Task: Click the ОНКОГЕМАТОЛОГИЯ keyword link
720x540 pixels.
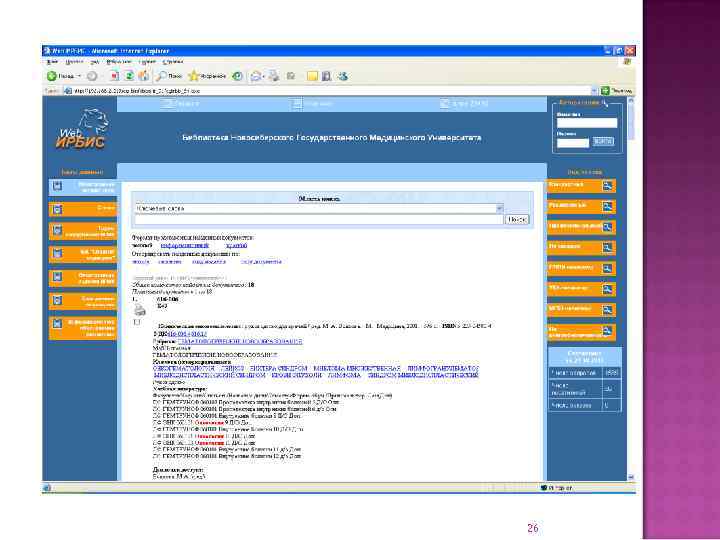Action: coord(183,368)
